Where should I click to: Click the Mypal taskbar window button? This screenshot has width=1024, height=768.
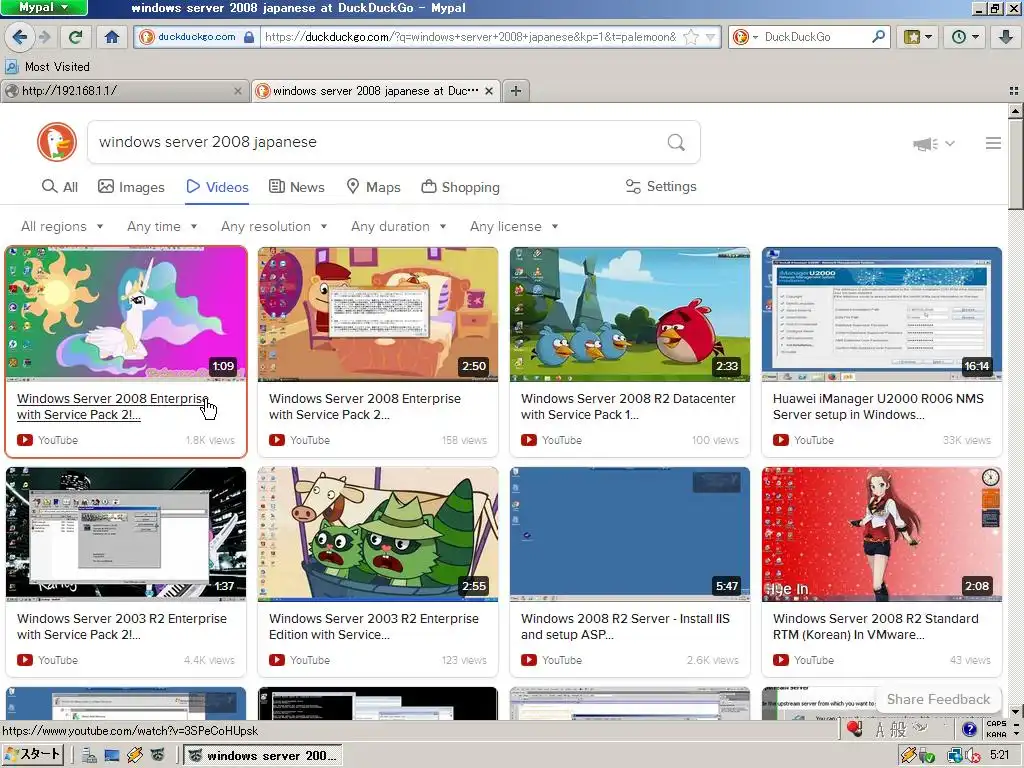(x=263, y=756)
